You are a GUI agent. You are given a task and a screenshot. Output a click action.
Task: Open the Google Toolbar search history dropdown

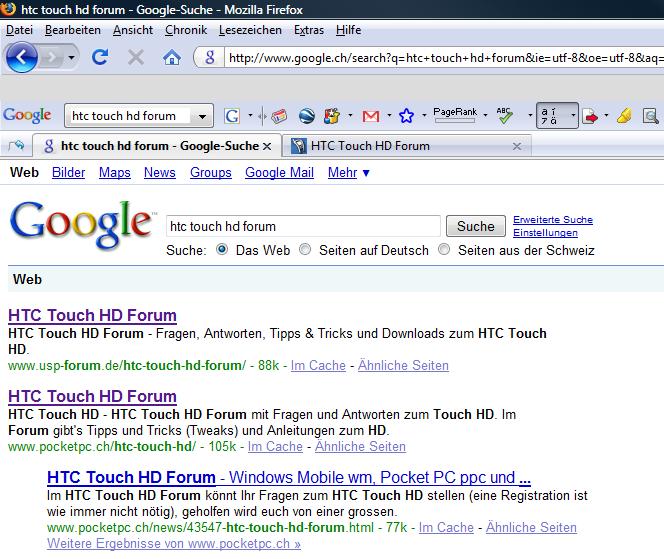(x=202, y=116)
